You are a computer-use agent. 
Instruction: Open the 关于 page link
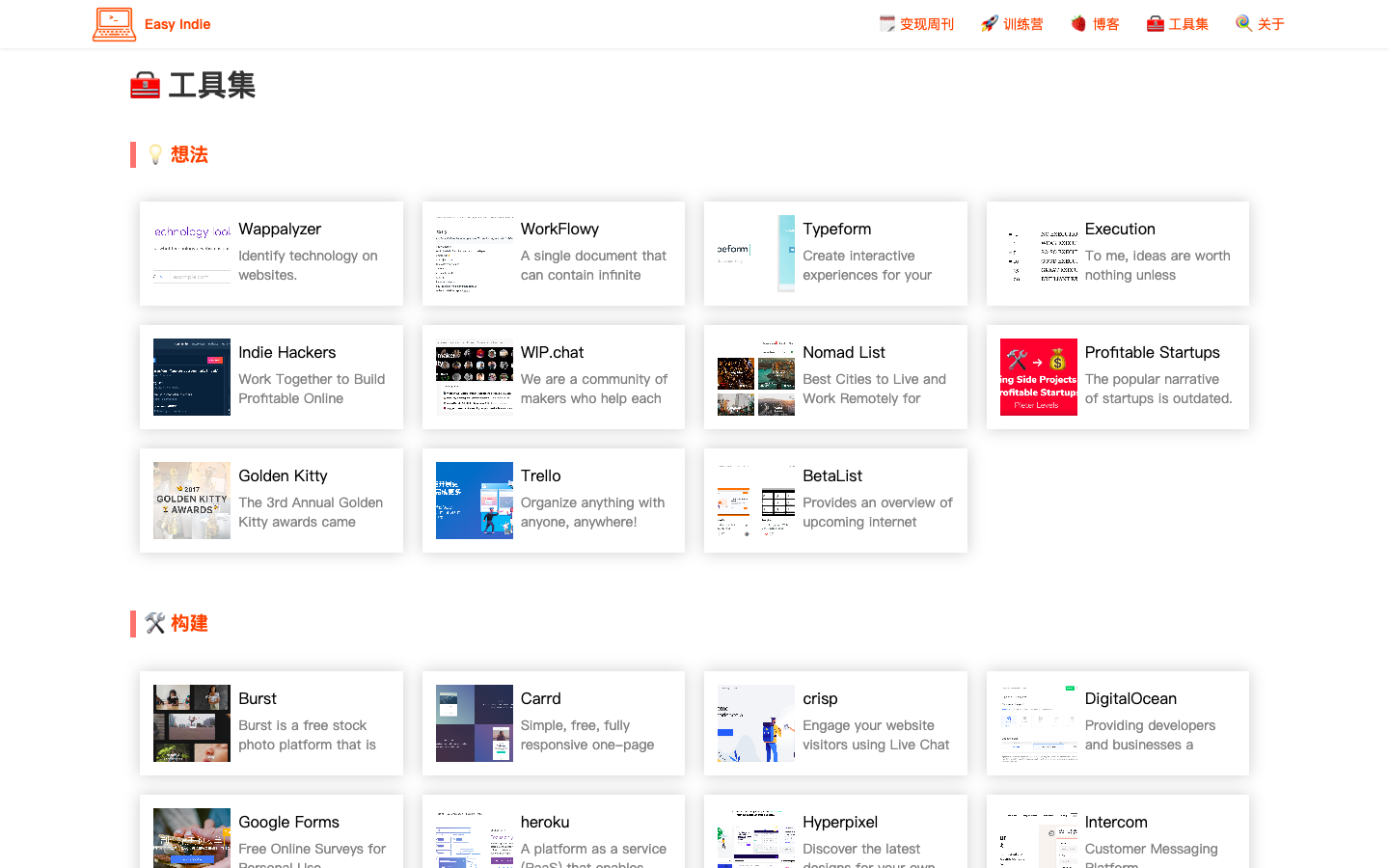click(1270, 24)
